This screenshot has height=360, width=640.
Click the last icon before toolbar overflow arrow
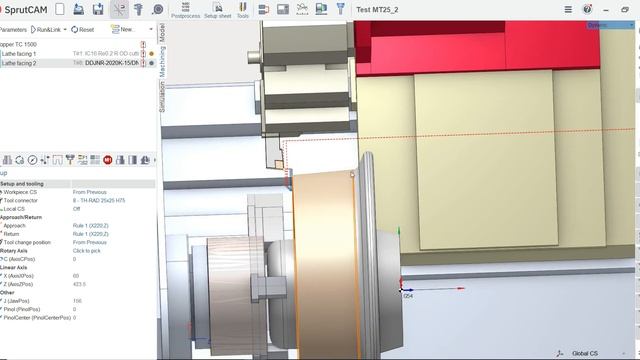[145, 160]
